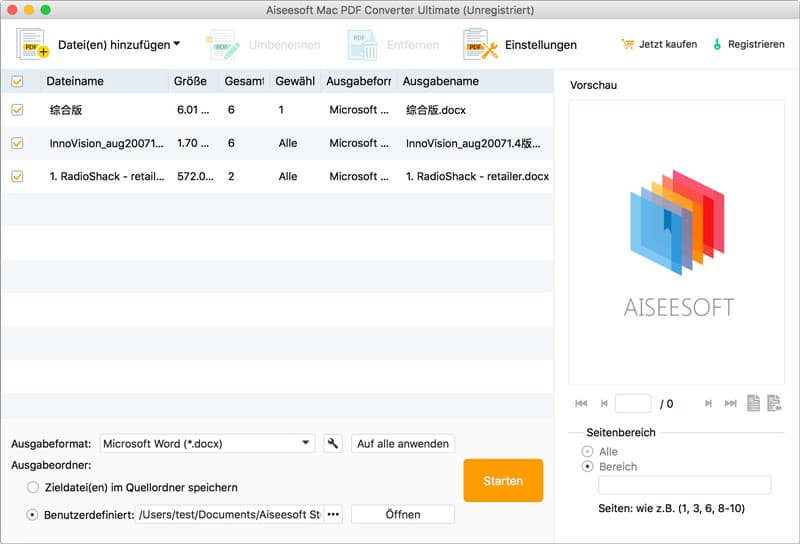Select the InnoVision_aug20071... file name
This screenshot has width=800, height=544.
[x=106, y=143]
